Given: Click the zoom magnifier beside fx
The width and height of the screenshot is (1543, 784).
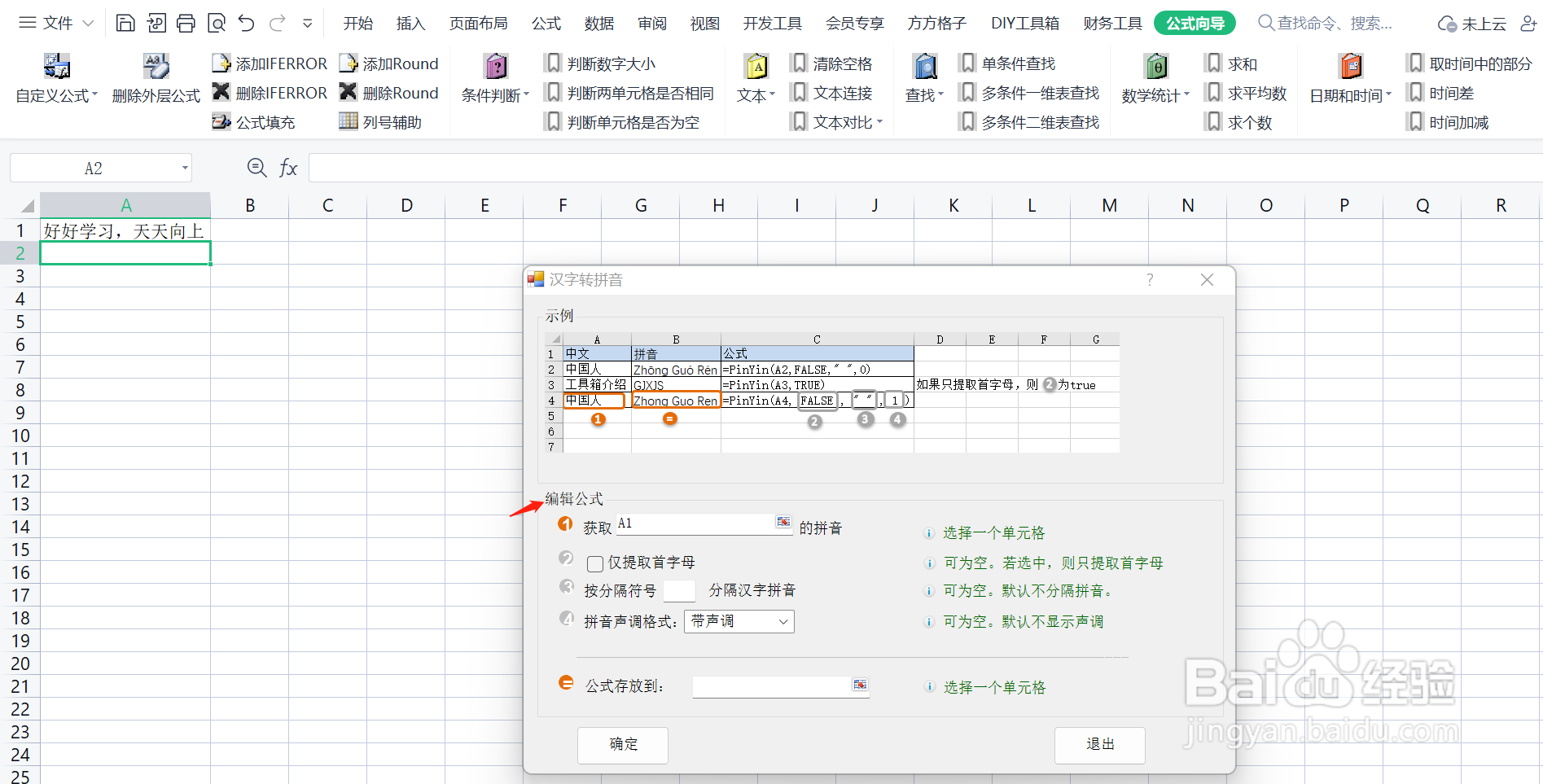Looking at the screenshot, I should coord(256,168).
